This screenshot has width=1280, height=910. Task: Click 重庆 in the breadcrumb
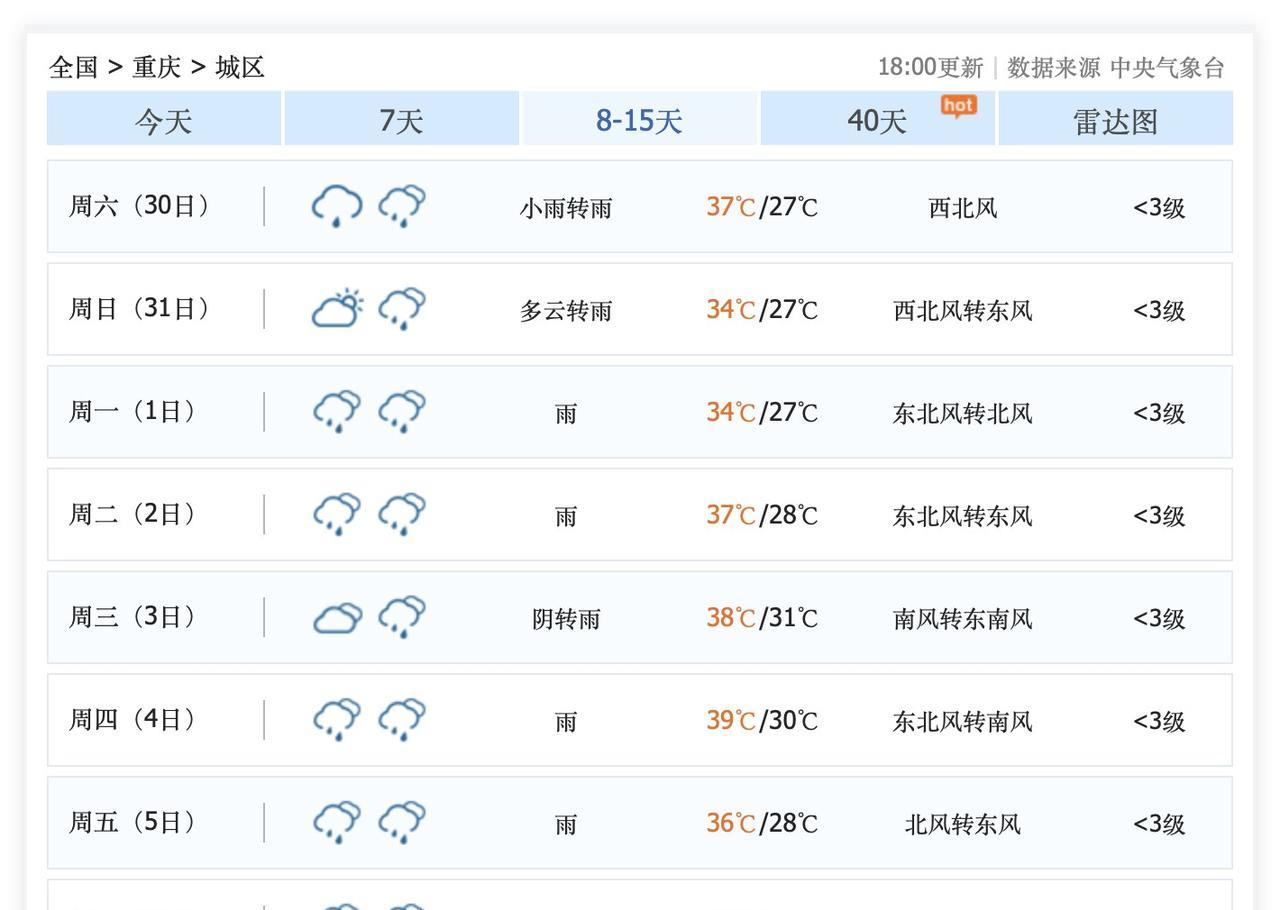[157, 67]
